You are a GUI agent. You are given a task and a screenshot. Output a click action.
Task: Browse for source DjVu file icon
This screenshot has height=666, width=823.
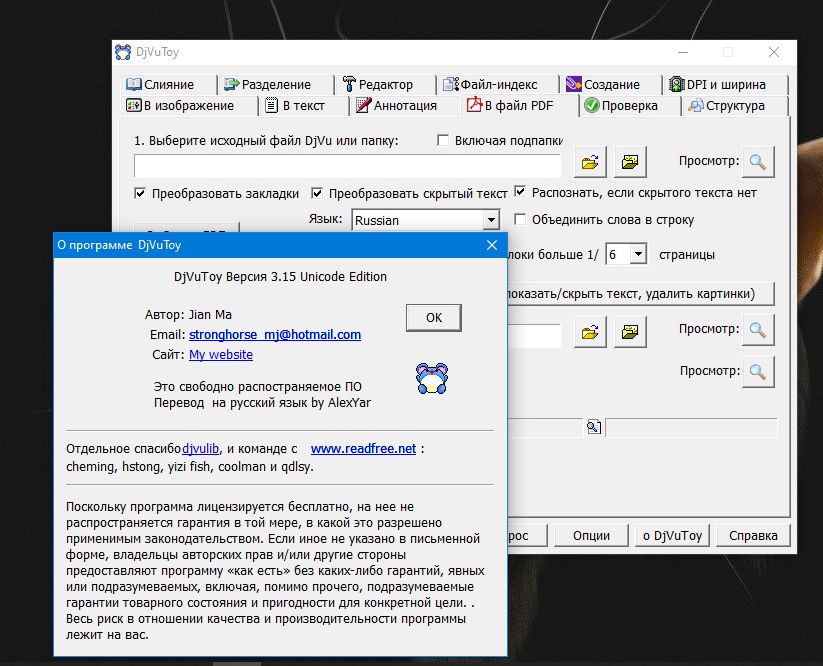pos(590,162)
